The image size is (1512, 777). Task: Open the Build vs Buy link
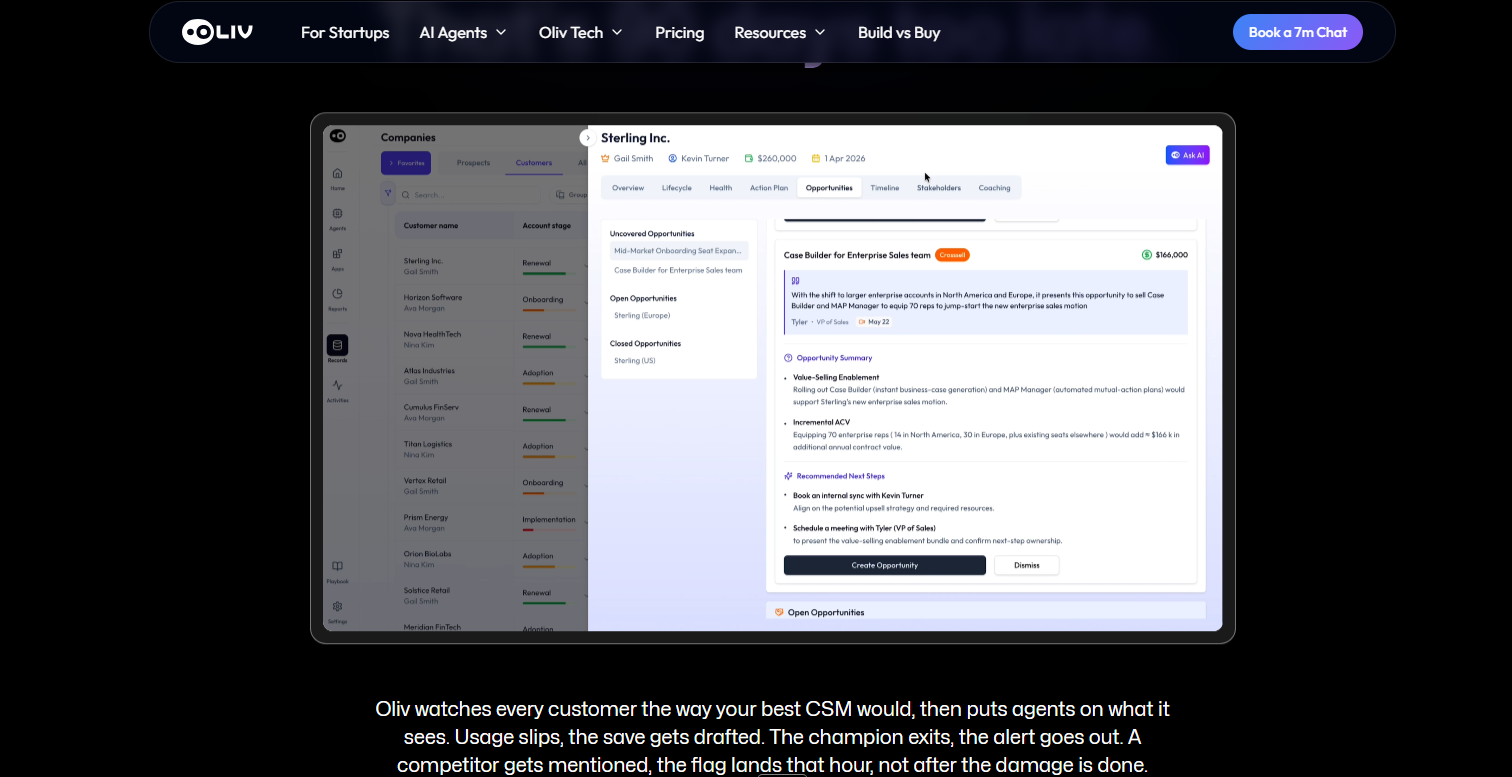click(899, 32)
